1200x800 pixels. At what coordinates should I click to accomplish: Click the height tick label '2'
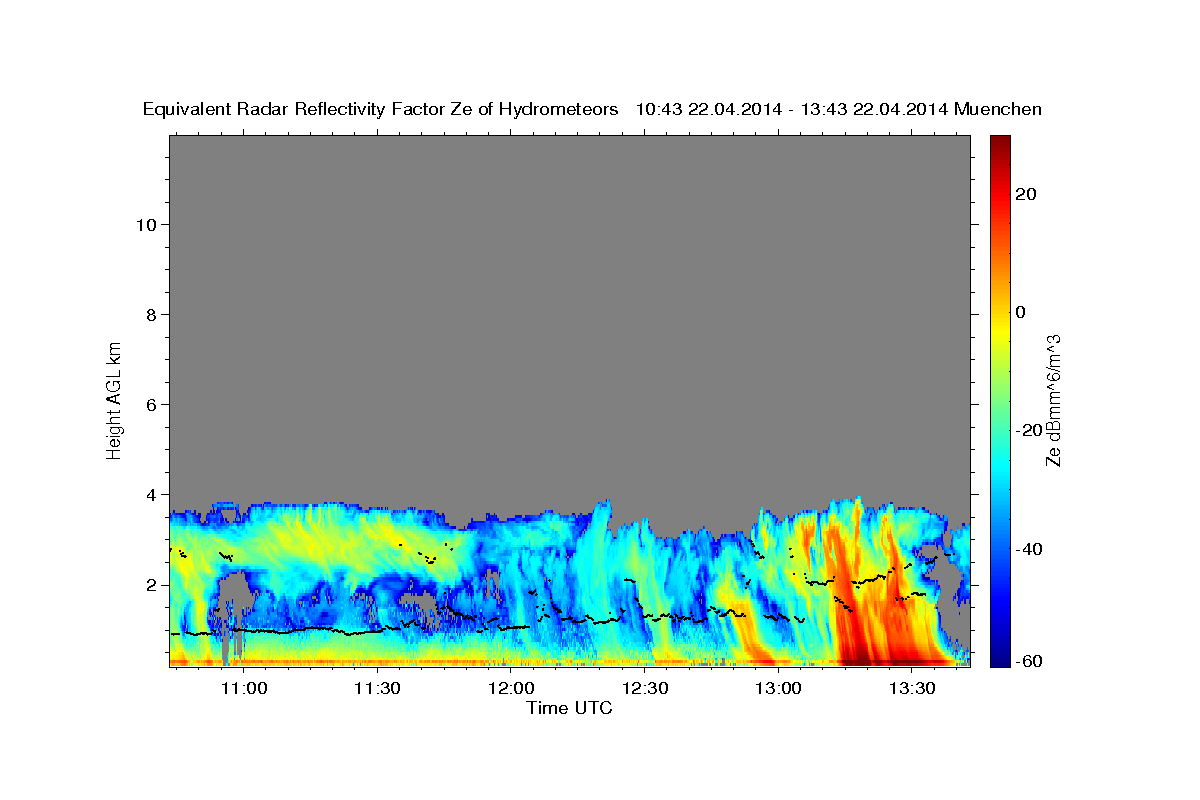pos(151,584)
